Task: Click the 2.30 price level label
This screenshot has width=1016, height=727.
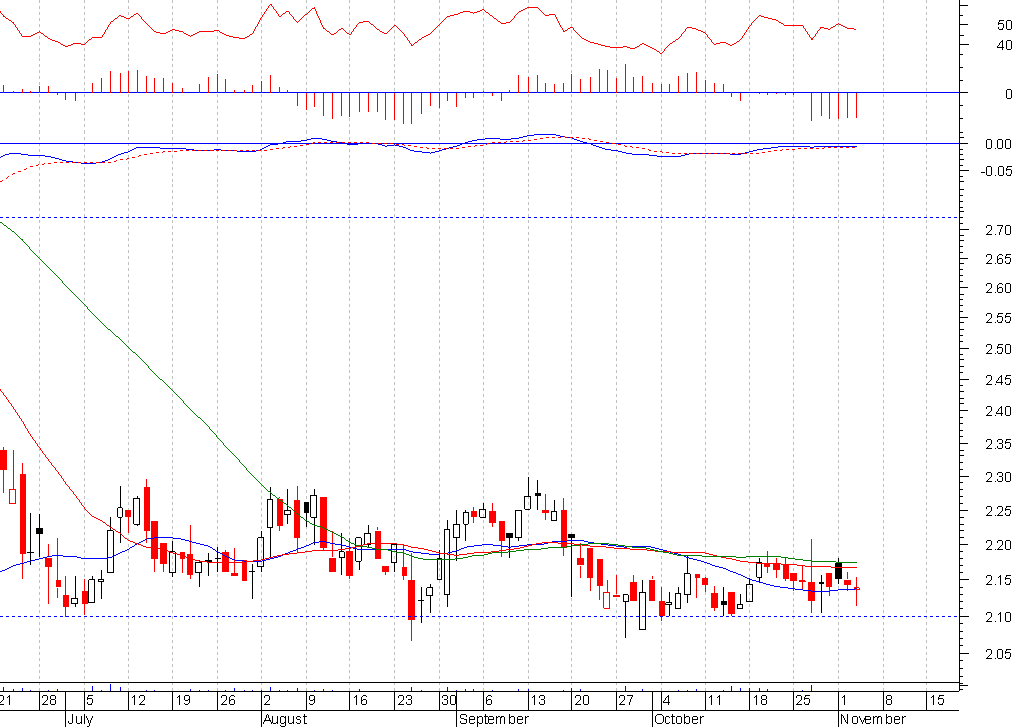Action: [x=999, y=478]
